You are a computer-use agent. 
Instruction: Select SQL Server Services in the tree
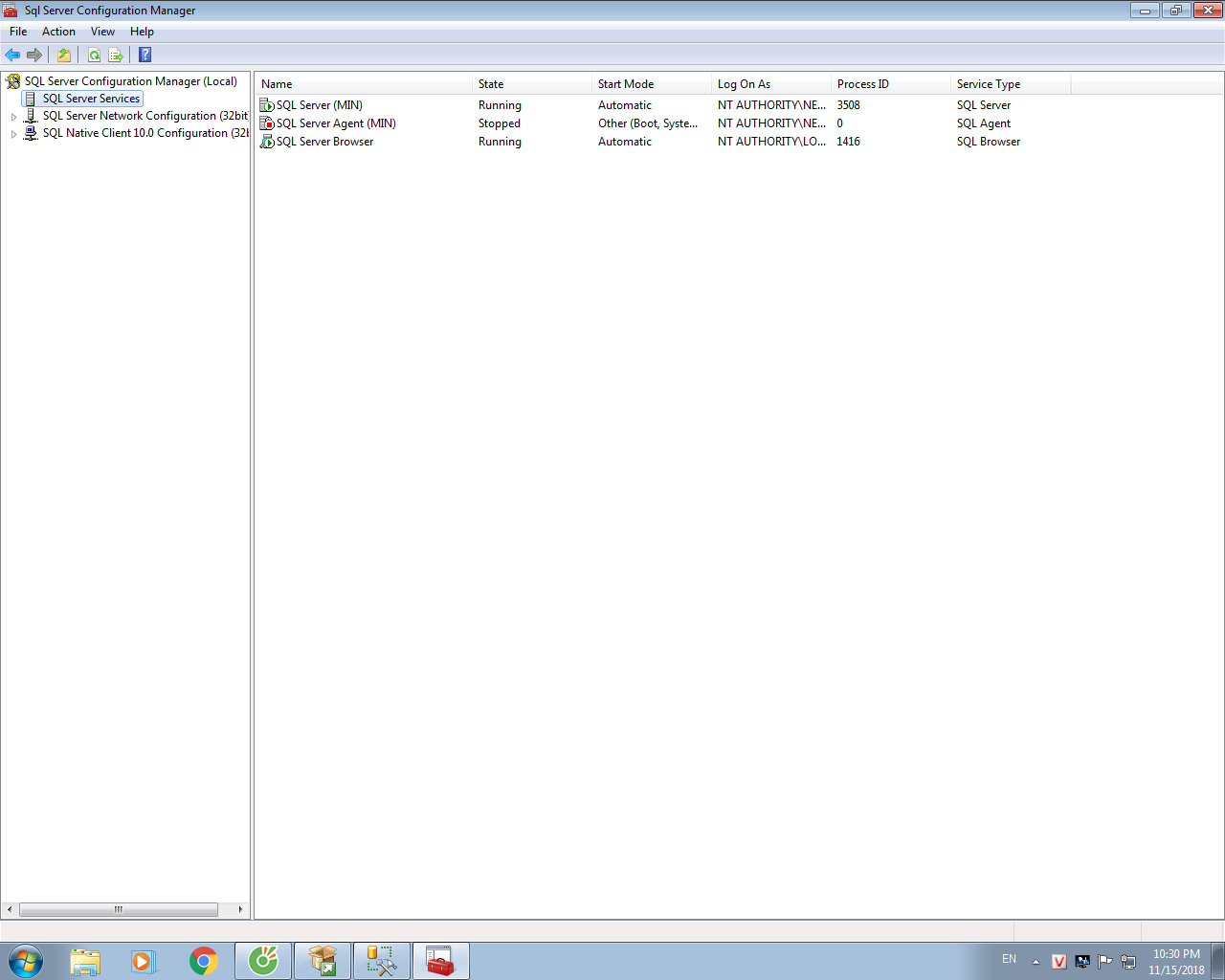(x=91, y=99)
